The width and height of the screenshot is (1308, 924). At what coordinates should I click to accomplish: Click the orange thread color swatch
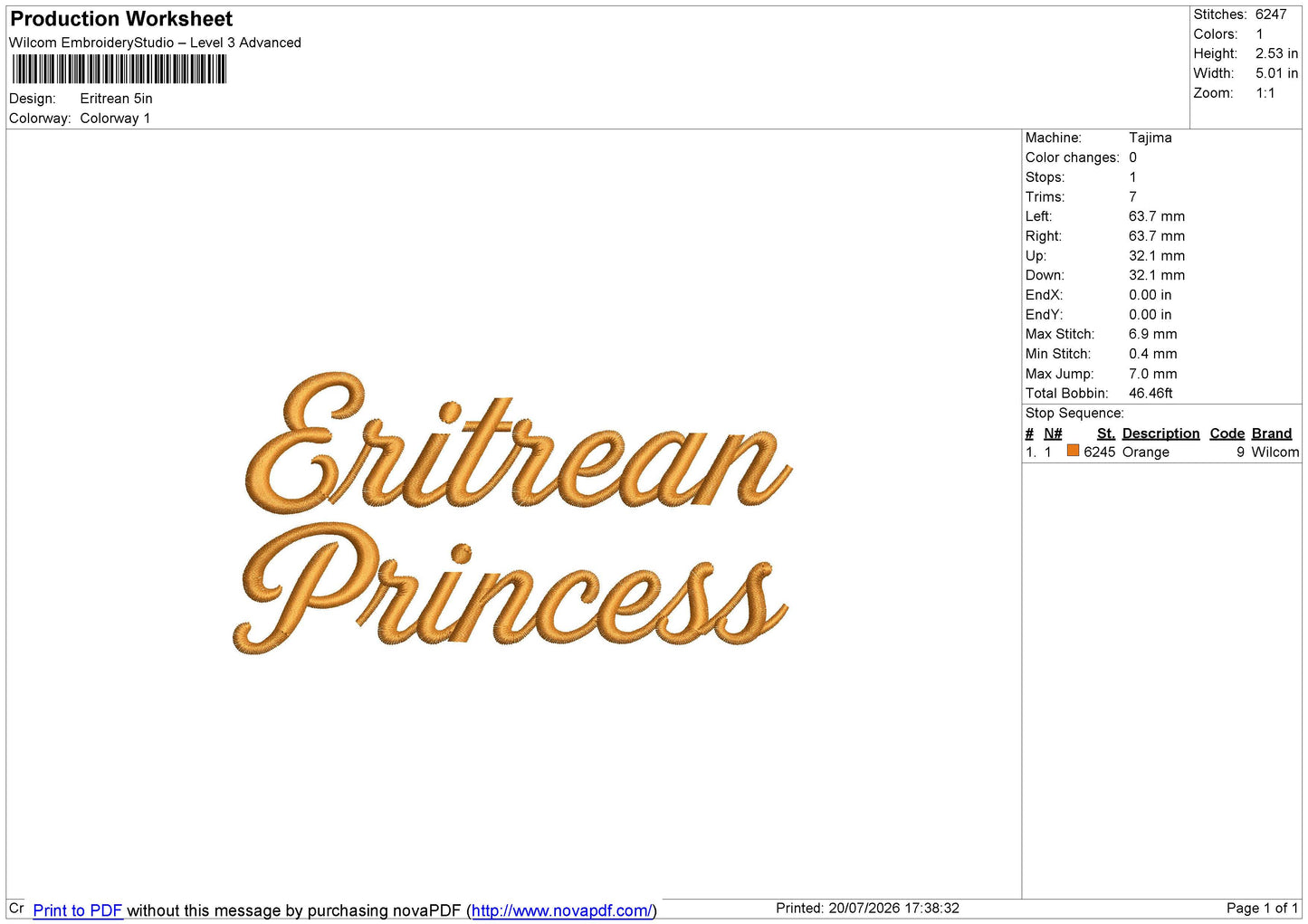coord(1073,451)
